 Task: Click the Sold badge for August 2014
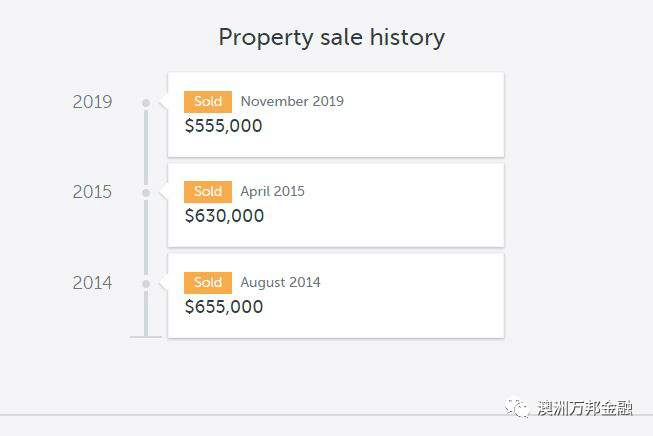(x=208, y=283)
